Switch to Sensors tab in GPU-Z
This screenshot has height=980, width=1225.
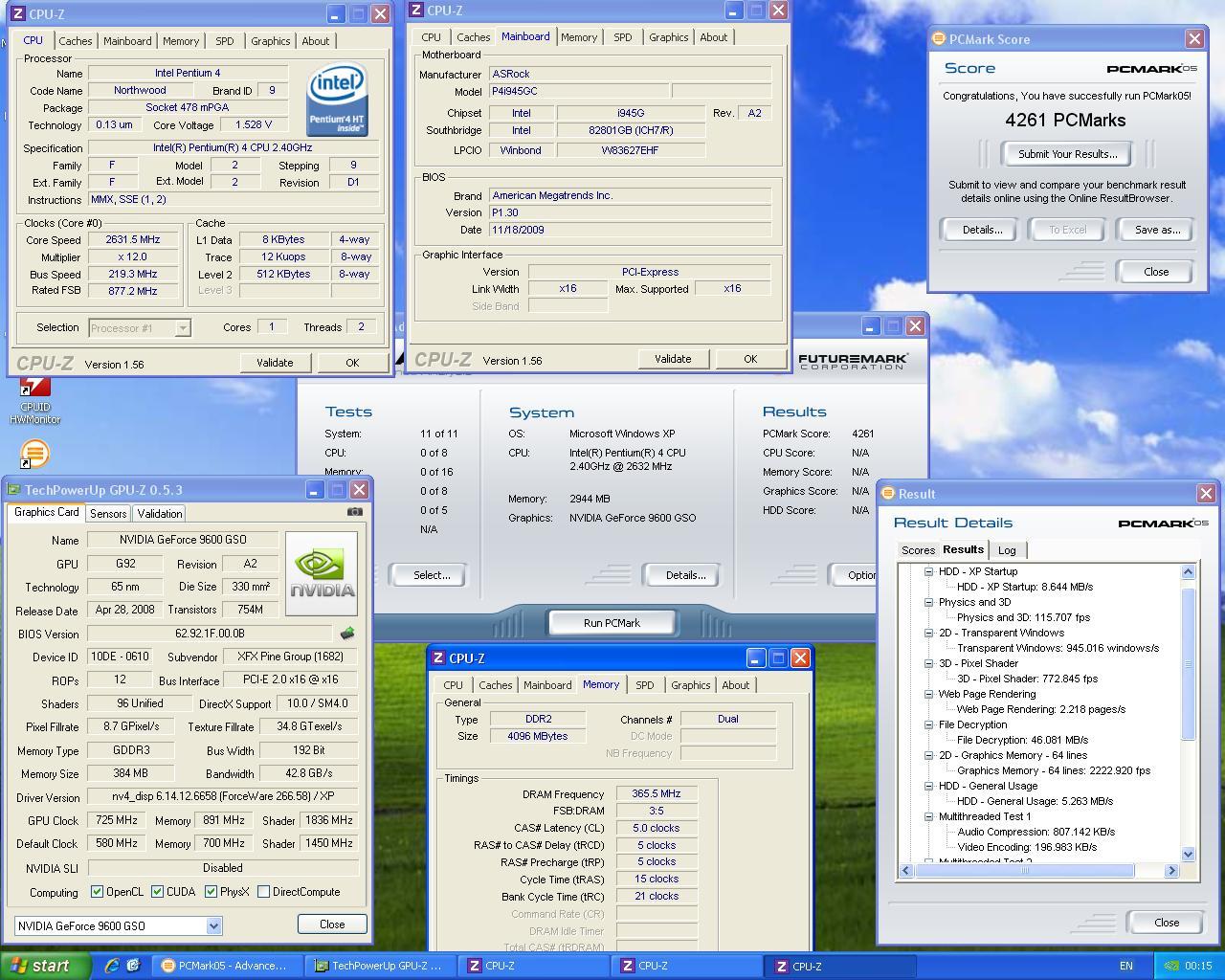click(108, 514)
